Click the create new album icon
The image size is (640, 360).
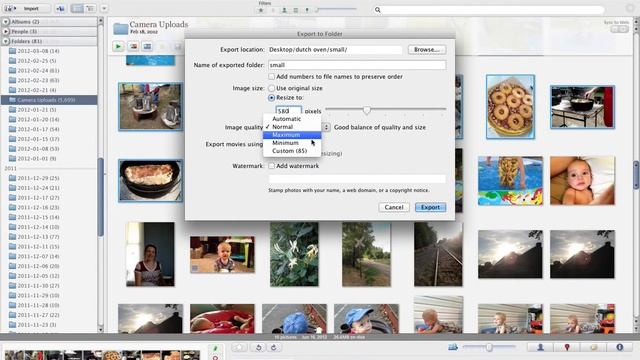click(x=60, y=8)
